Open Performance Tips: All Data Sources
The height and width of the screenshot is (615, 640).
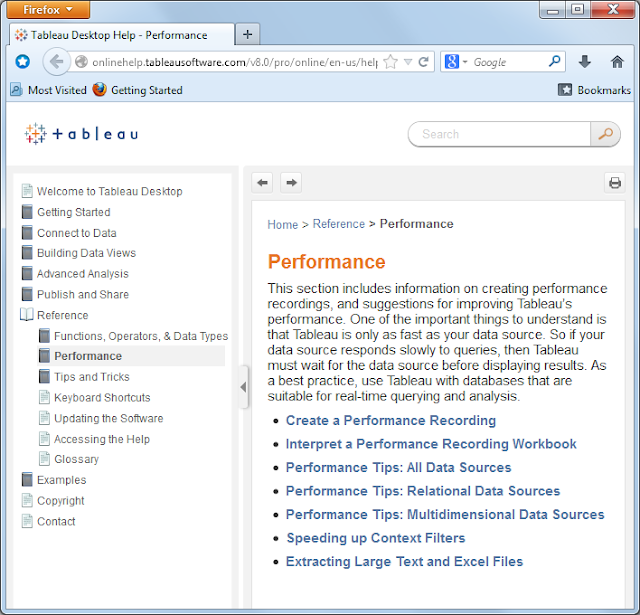(x=398, y=467)
